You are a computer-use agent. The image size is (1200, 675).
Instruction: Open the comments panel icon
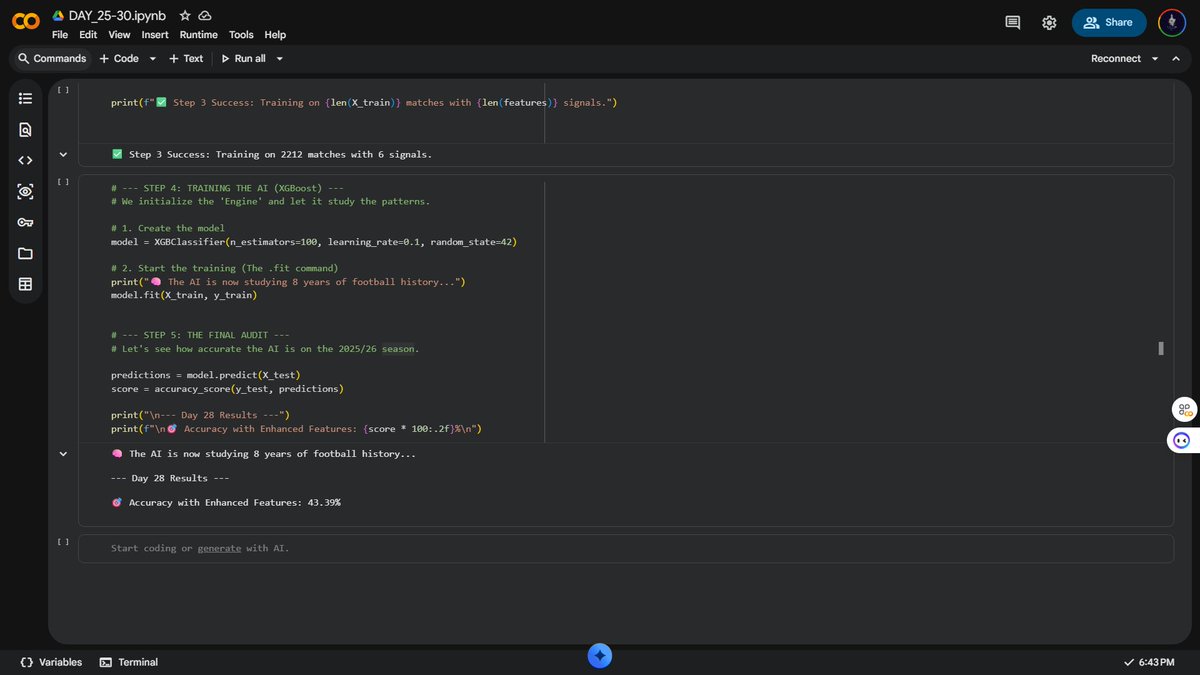pyautogui.click(x=1013, y=22)
